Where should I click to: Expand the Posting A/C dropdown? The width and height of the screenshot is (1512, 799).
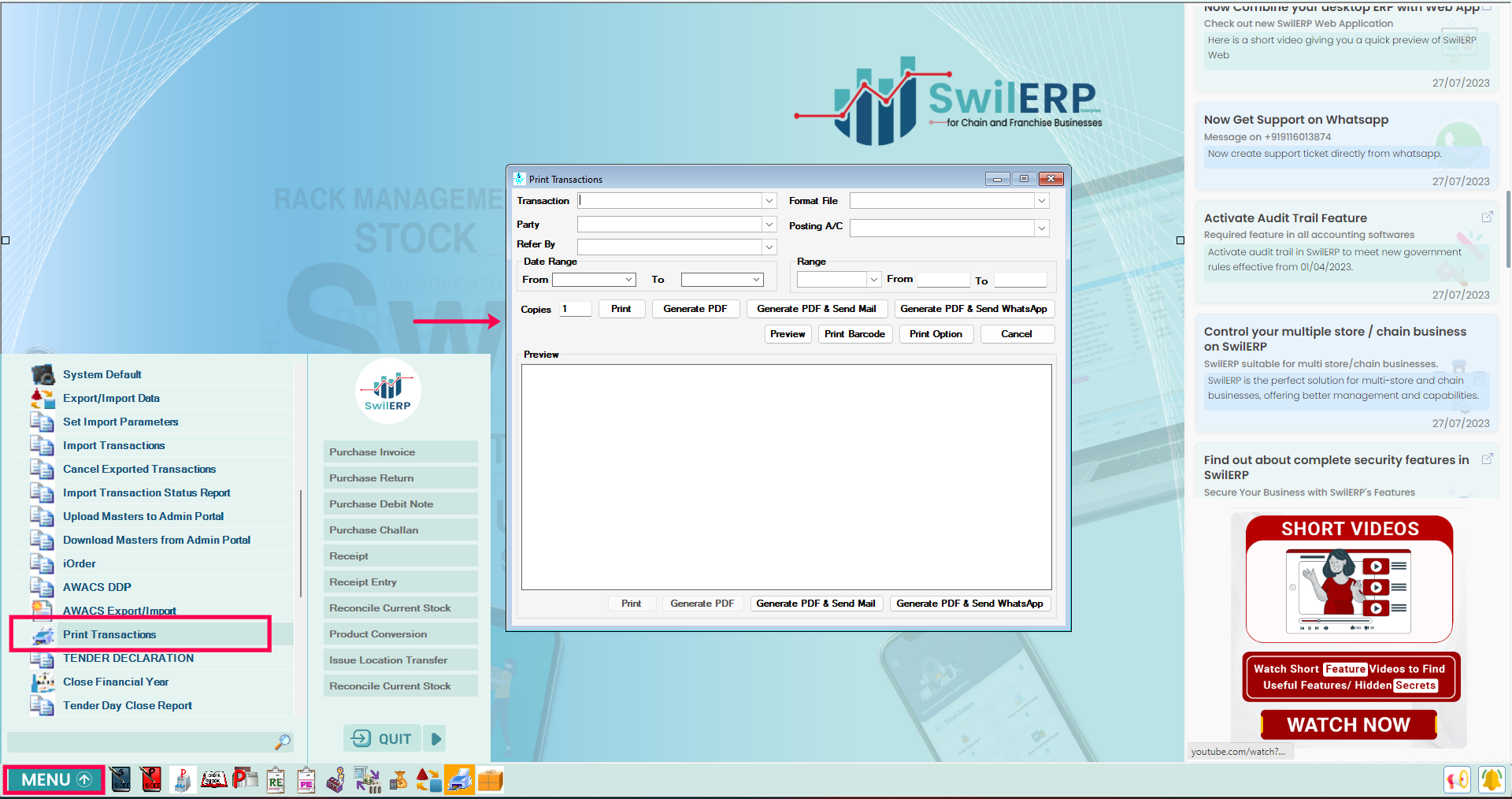click(1042, 228)
